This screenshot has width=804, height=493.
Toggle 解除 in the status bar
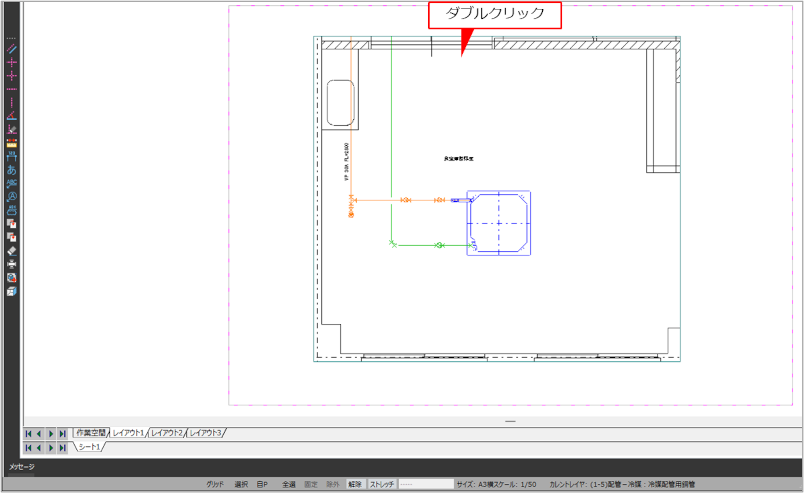354,484
